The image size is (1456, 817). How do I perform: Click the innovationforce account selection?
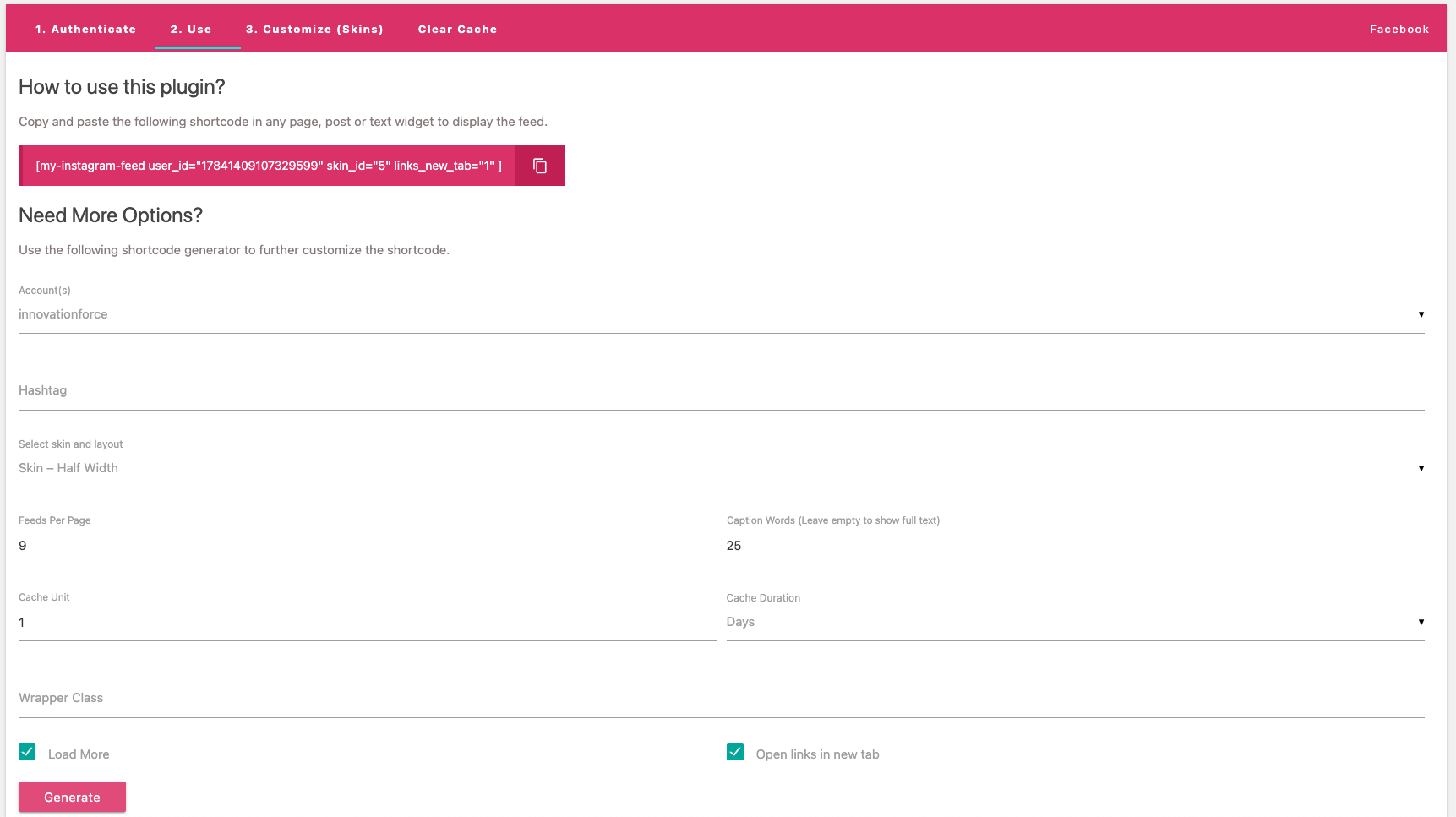click(722, 314)
